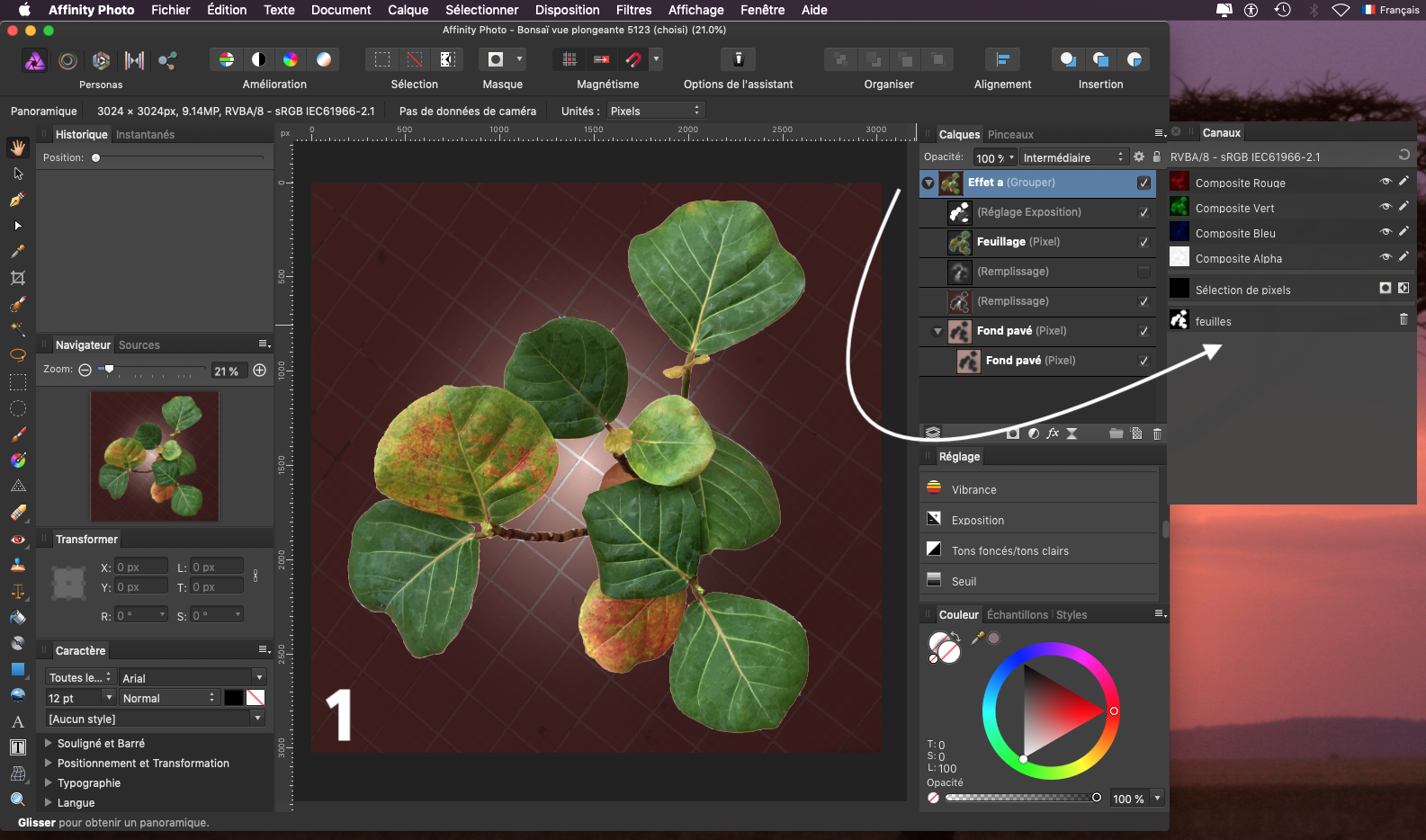Switch to the Pinceaux tab
This screenshot has width=1426, height=840.
pyautogui.click(x=1010, y=135)
